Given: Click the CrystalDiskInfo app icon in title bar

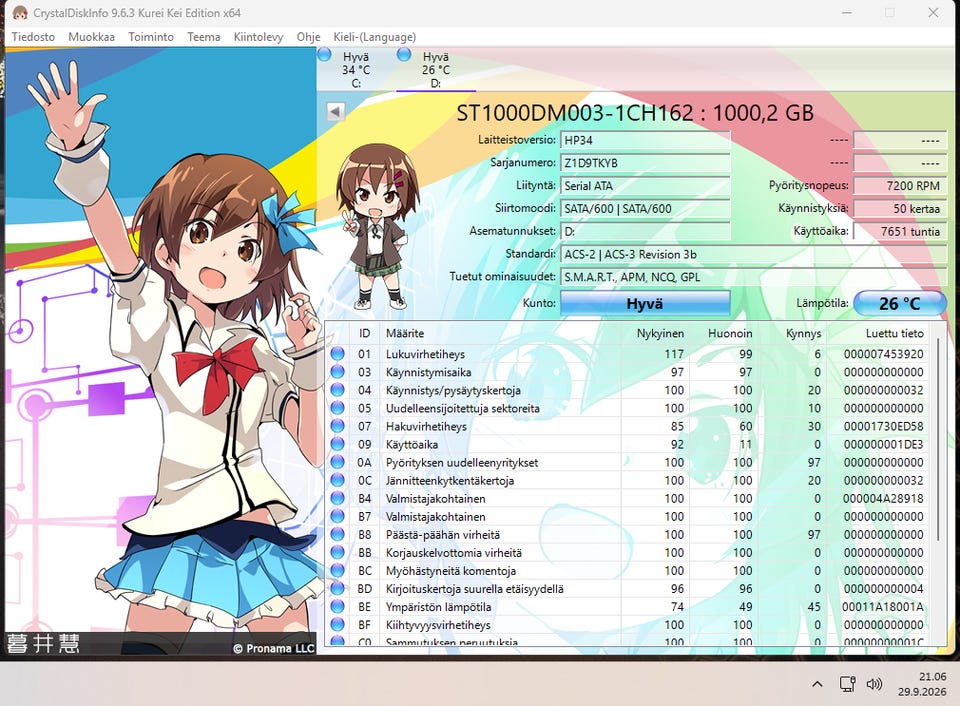Looking at the screenshot, I should click(x=20, y=13).
